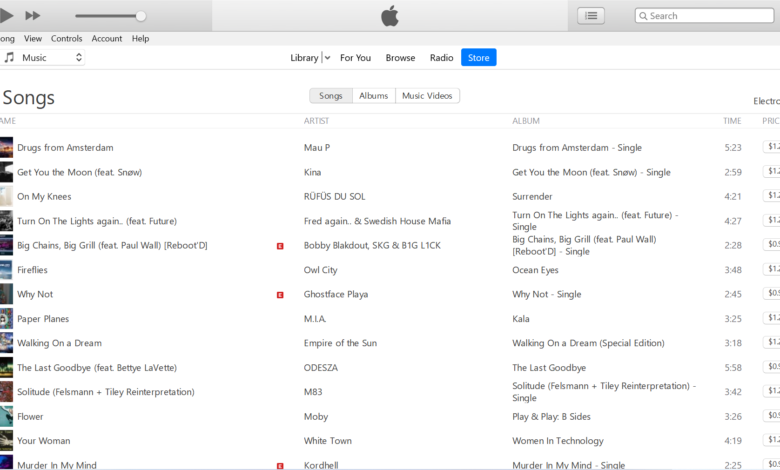Open the Help menu
The image size is (780, 470).
[140, 38]
